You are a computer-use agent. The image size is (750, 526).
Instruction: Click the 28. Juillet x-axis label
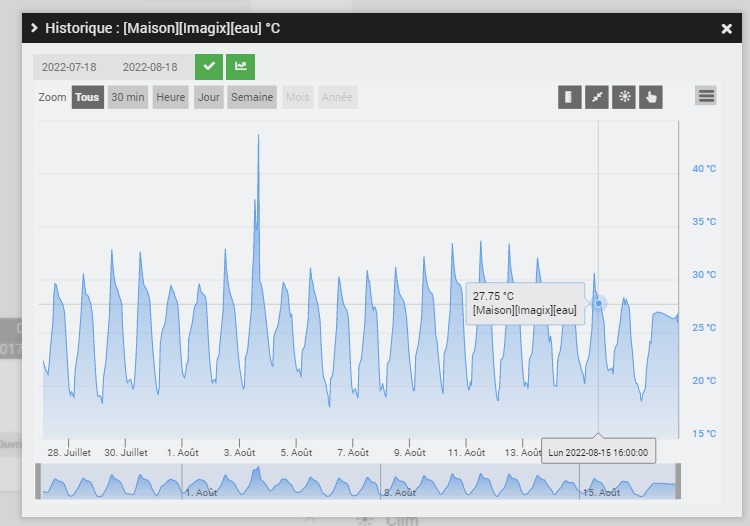(69, 452)
